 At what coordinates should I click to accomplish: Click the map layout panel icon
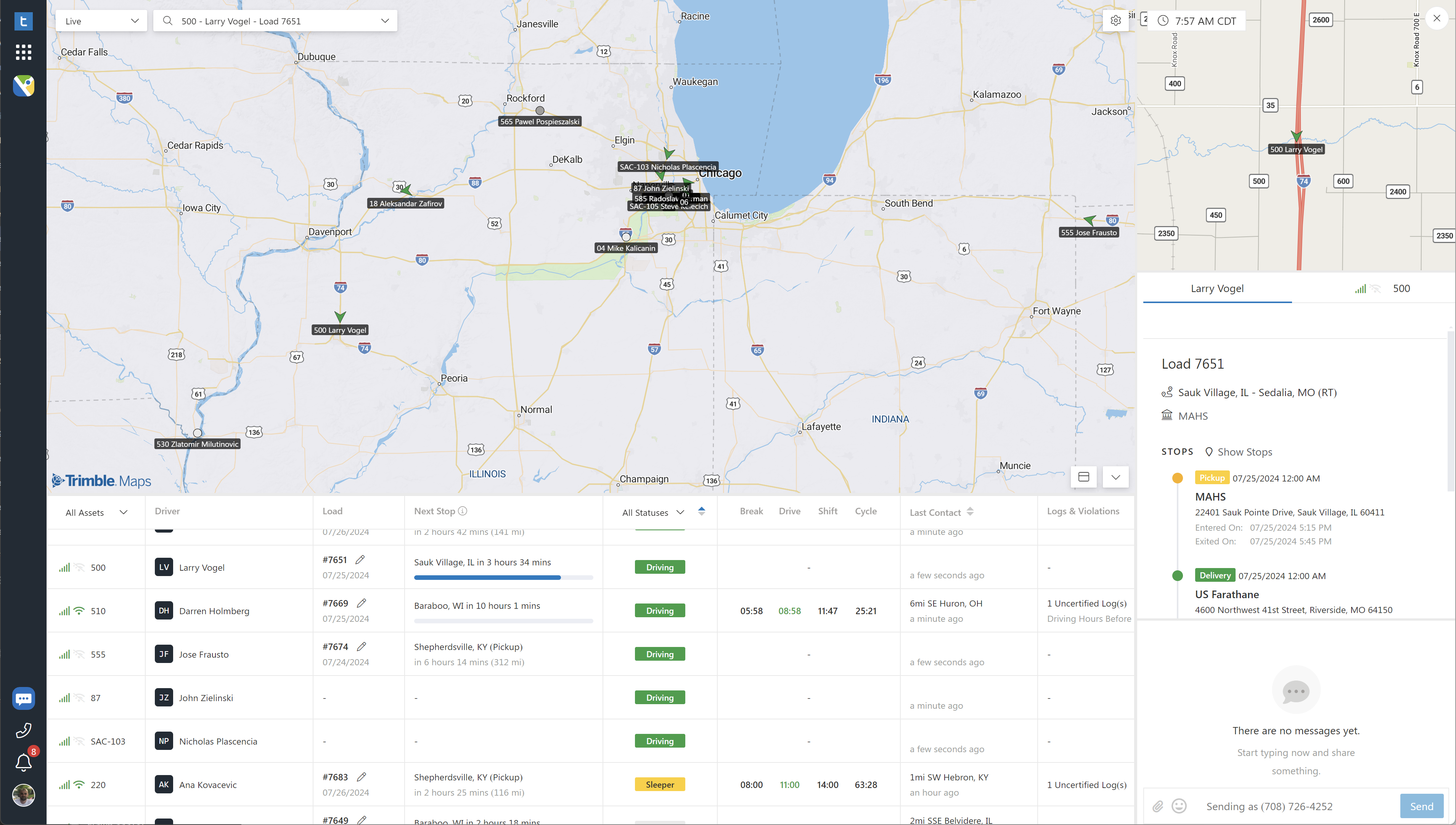pyautogui.click(x=1084, y=477)
